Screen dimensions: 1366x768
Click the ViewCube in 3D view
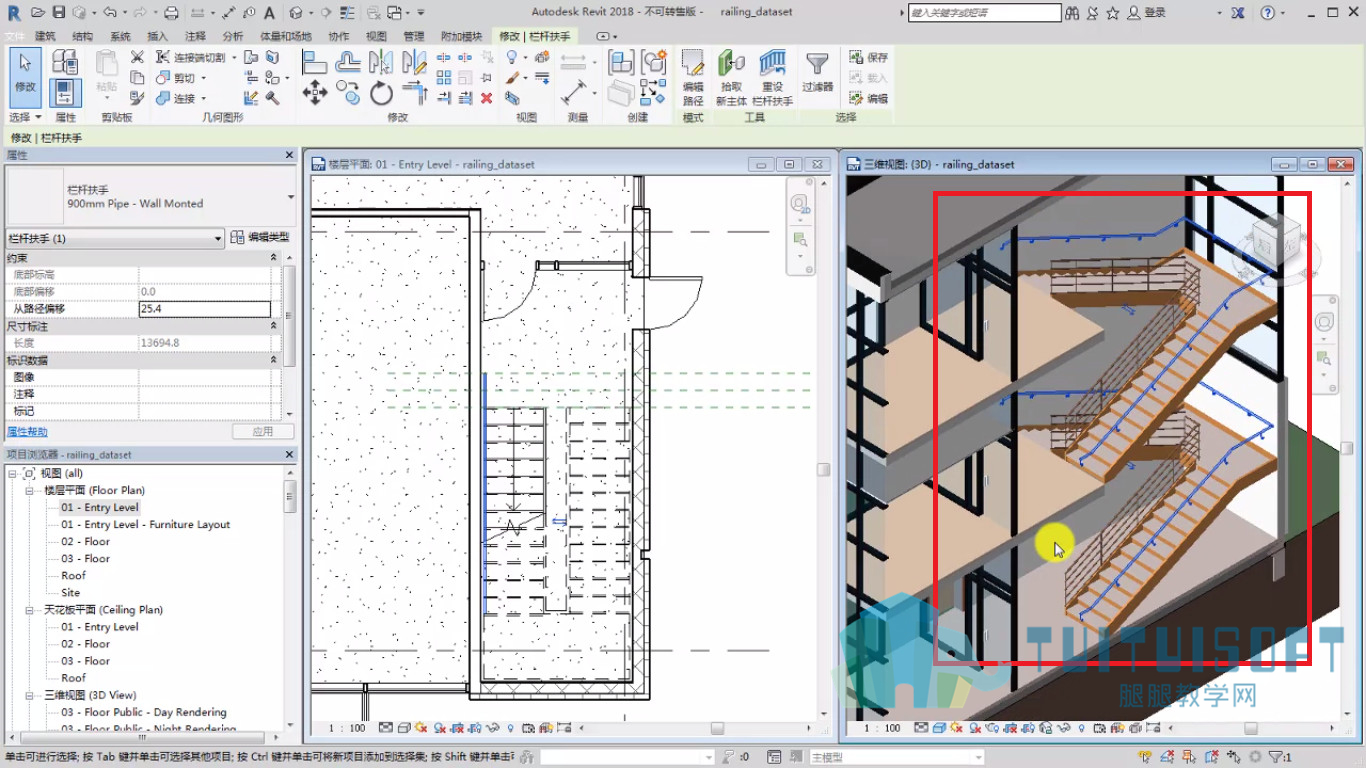pos(1266,245)
